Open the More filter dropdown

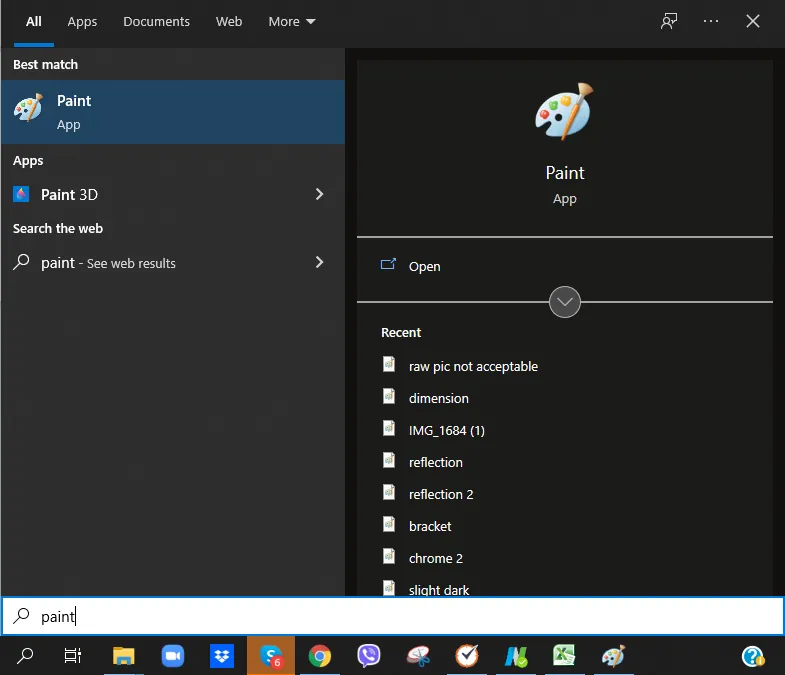pyautogui.click(x=292, y=22)
